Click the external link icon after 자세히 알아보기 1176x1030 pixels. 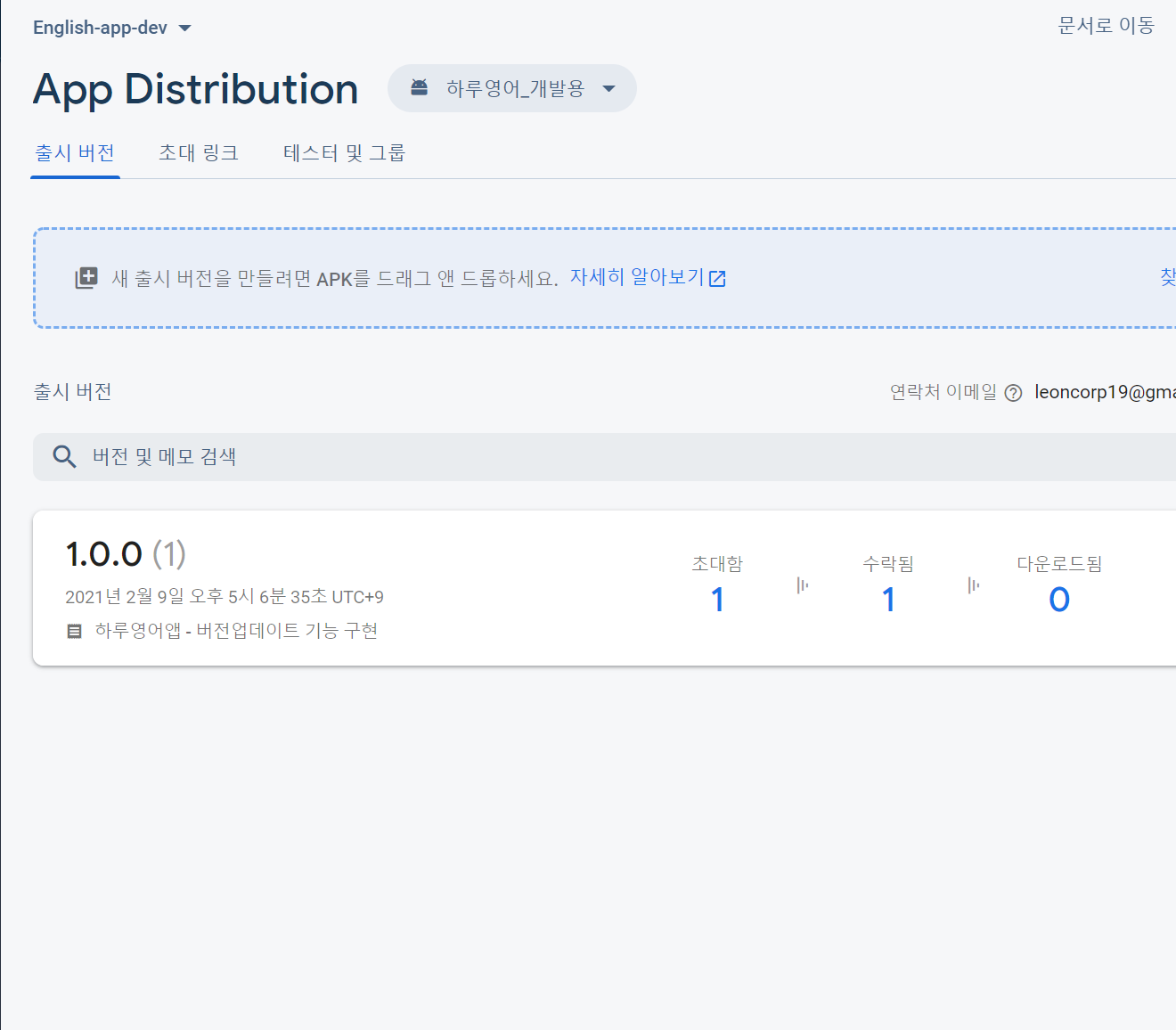(717, 279)
